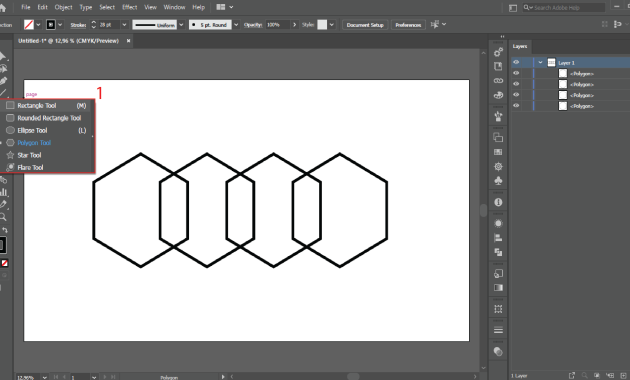The image size is (630, 380).
Task: Open the 5 pt. Round brush dropdown
Action: 236,25
